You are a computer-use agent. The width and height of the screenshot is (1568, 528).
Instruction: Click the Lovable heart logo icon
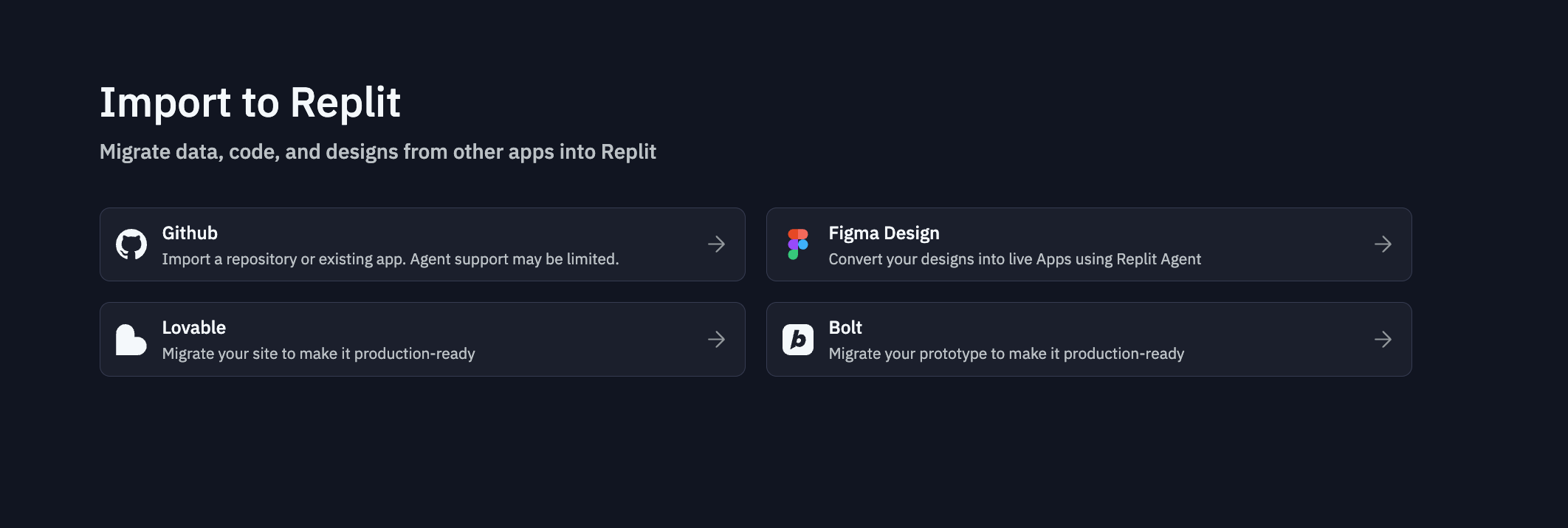[x=131, y=340]
